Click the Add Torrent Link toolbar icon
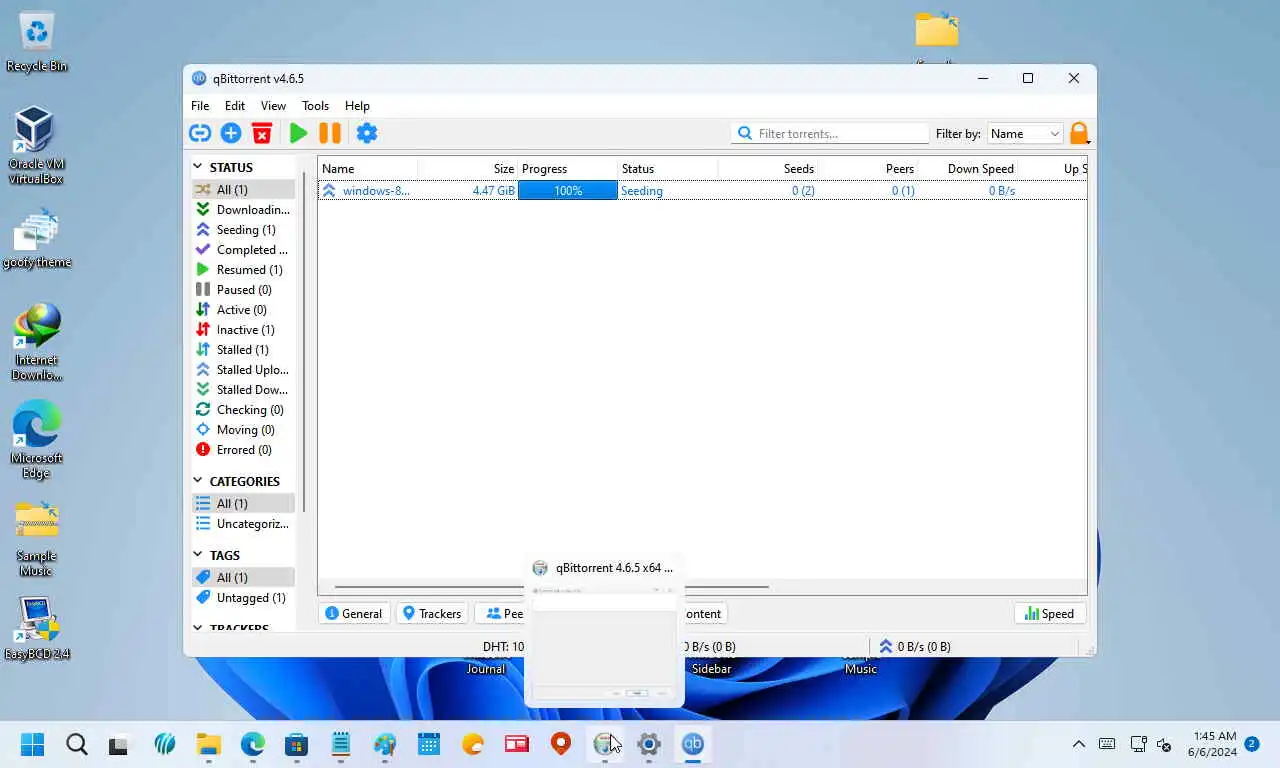The width and height of the screenshot is (1280, 768). coord(200,133)
